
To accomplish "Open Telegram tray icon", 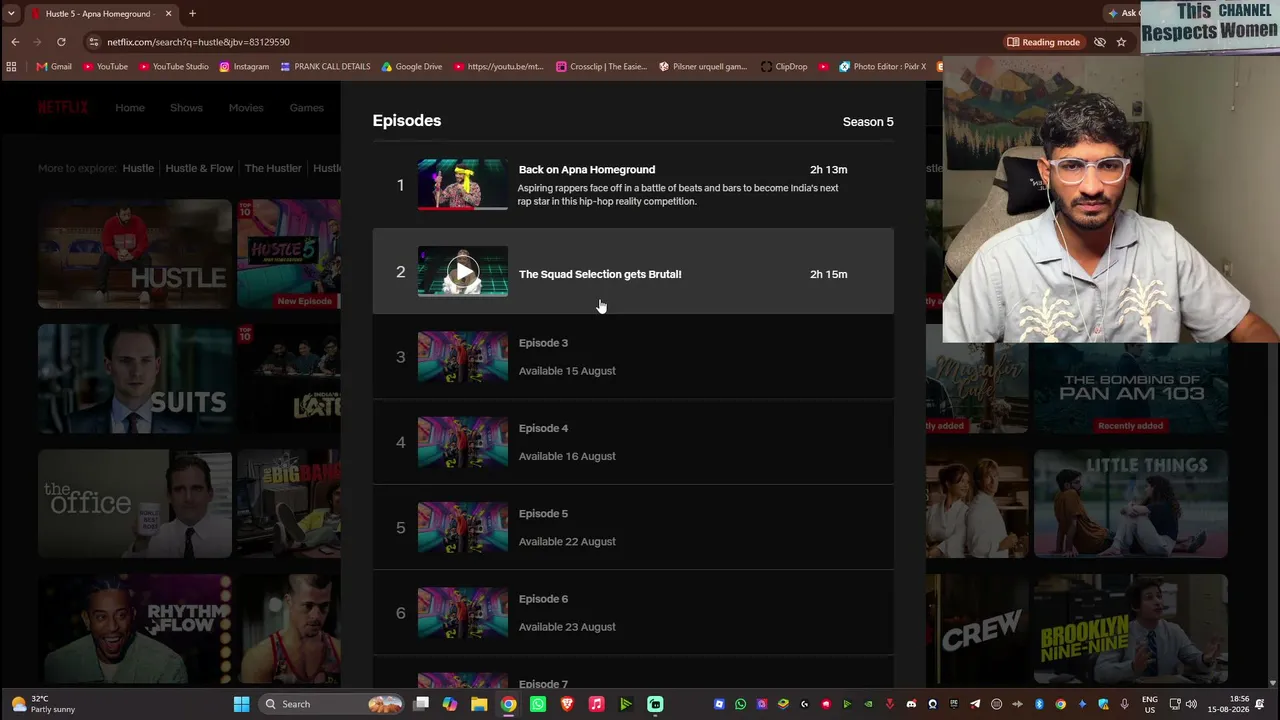I will click(975, 704).
